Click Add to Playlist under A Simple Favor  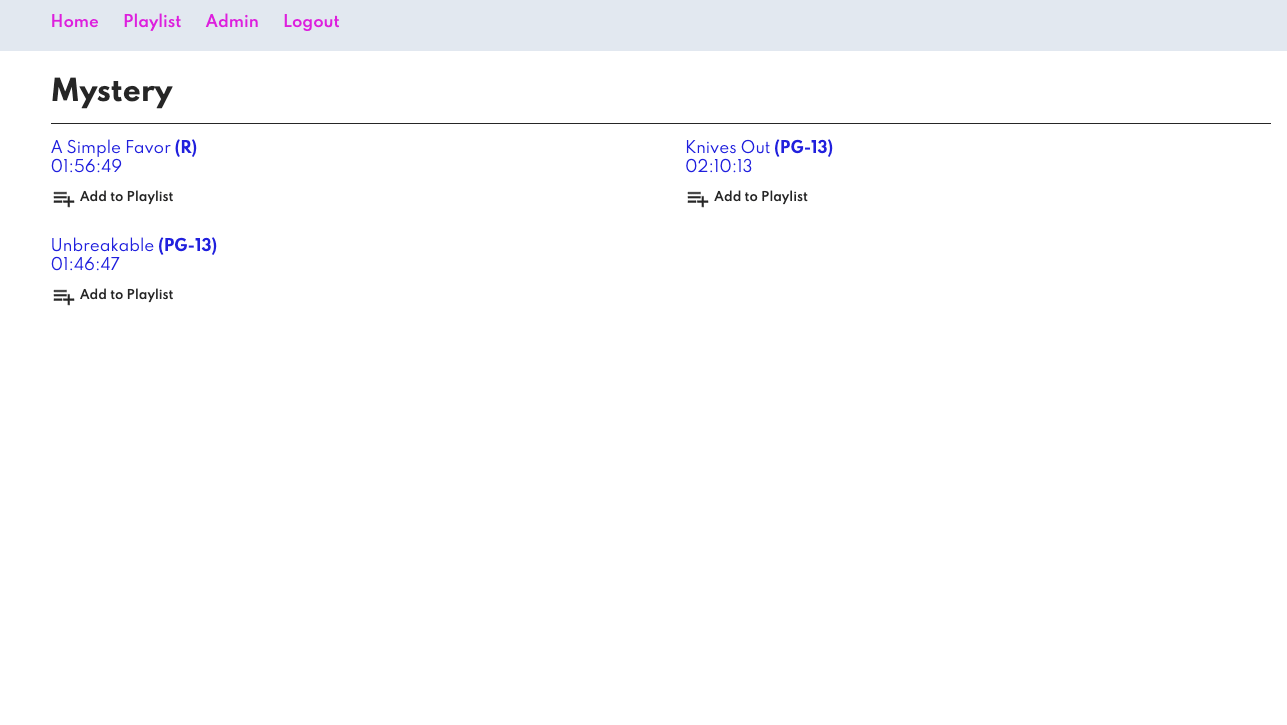[x=126, y=197]
